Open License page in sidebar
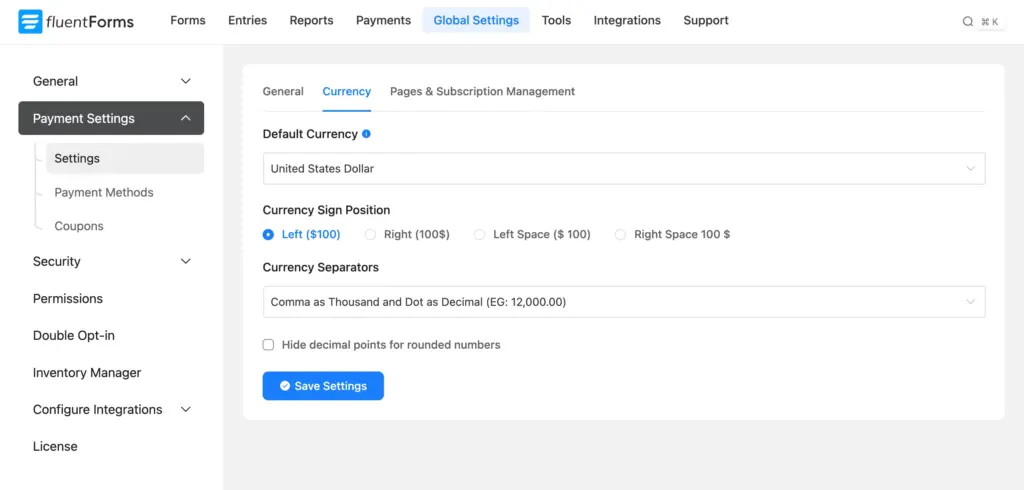1024x490 pixels. click(56, 447)
